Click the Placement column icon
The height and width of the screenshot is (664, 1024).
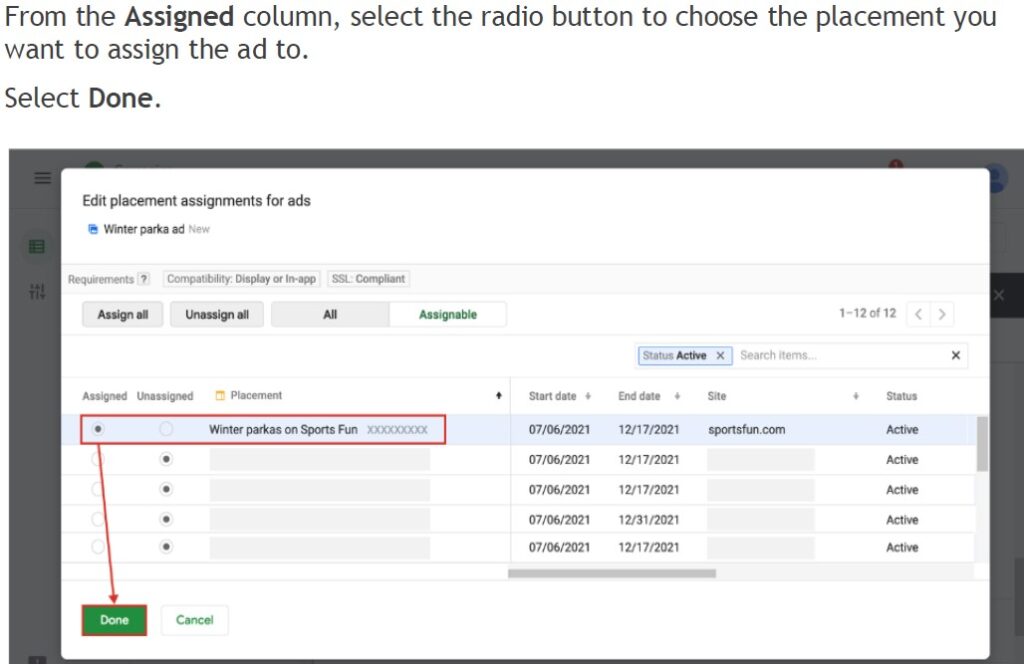pos(220,395)
